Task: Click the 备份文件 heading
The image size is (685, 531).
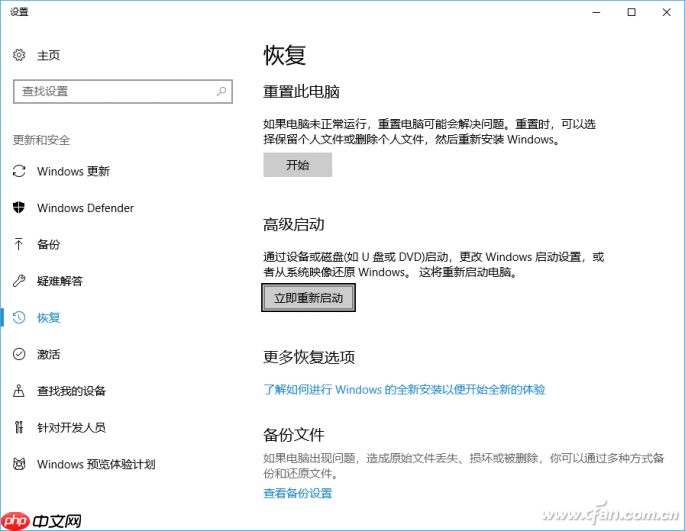Action: click(294, 435)
